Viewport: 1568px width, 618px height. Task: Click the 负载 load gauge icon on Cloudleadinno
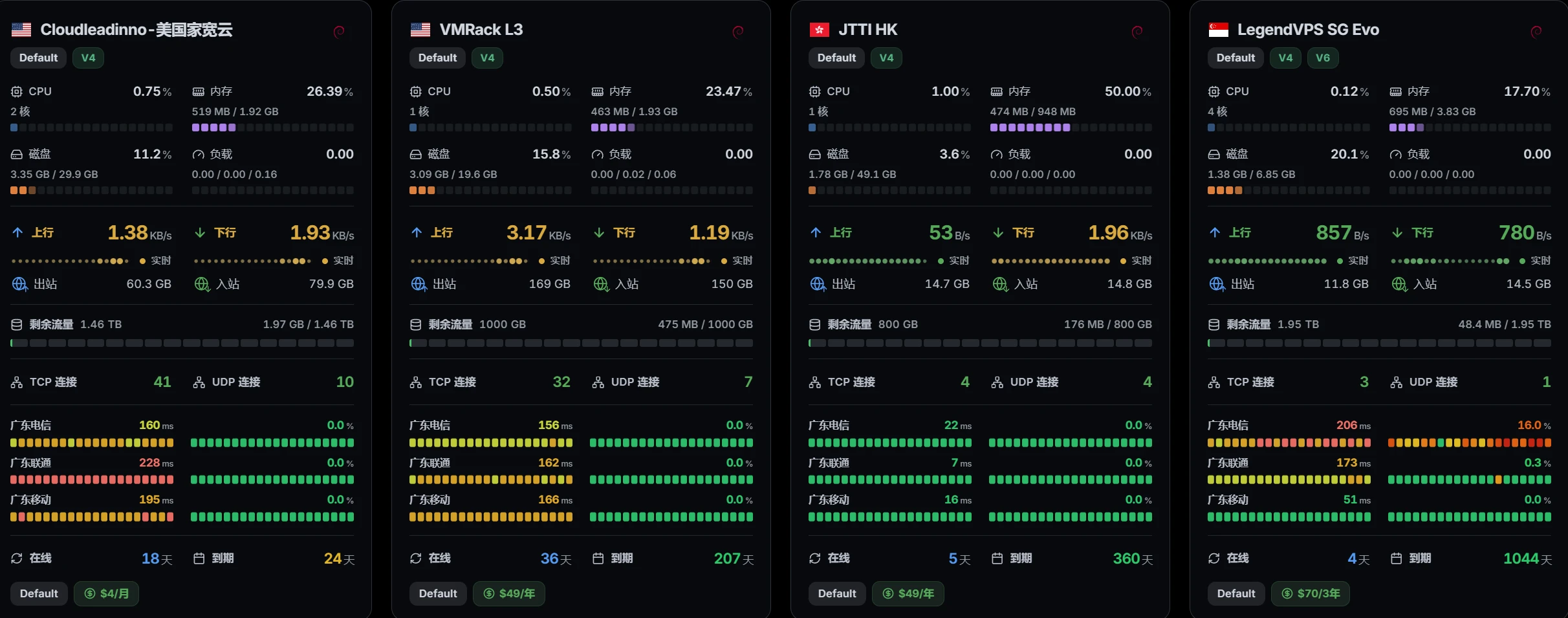click(x=198, y=155)
